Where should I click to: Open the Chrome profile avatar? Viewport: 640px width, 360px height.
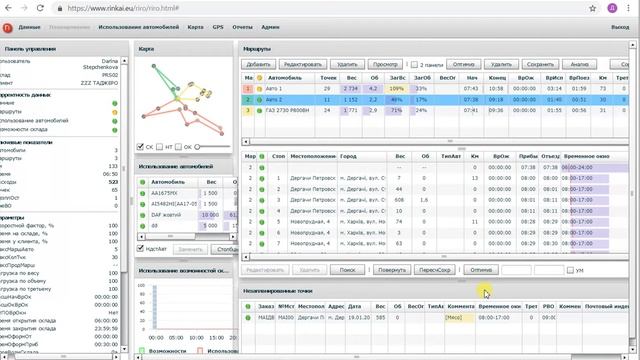612,8
